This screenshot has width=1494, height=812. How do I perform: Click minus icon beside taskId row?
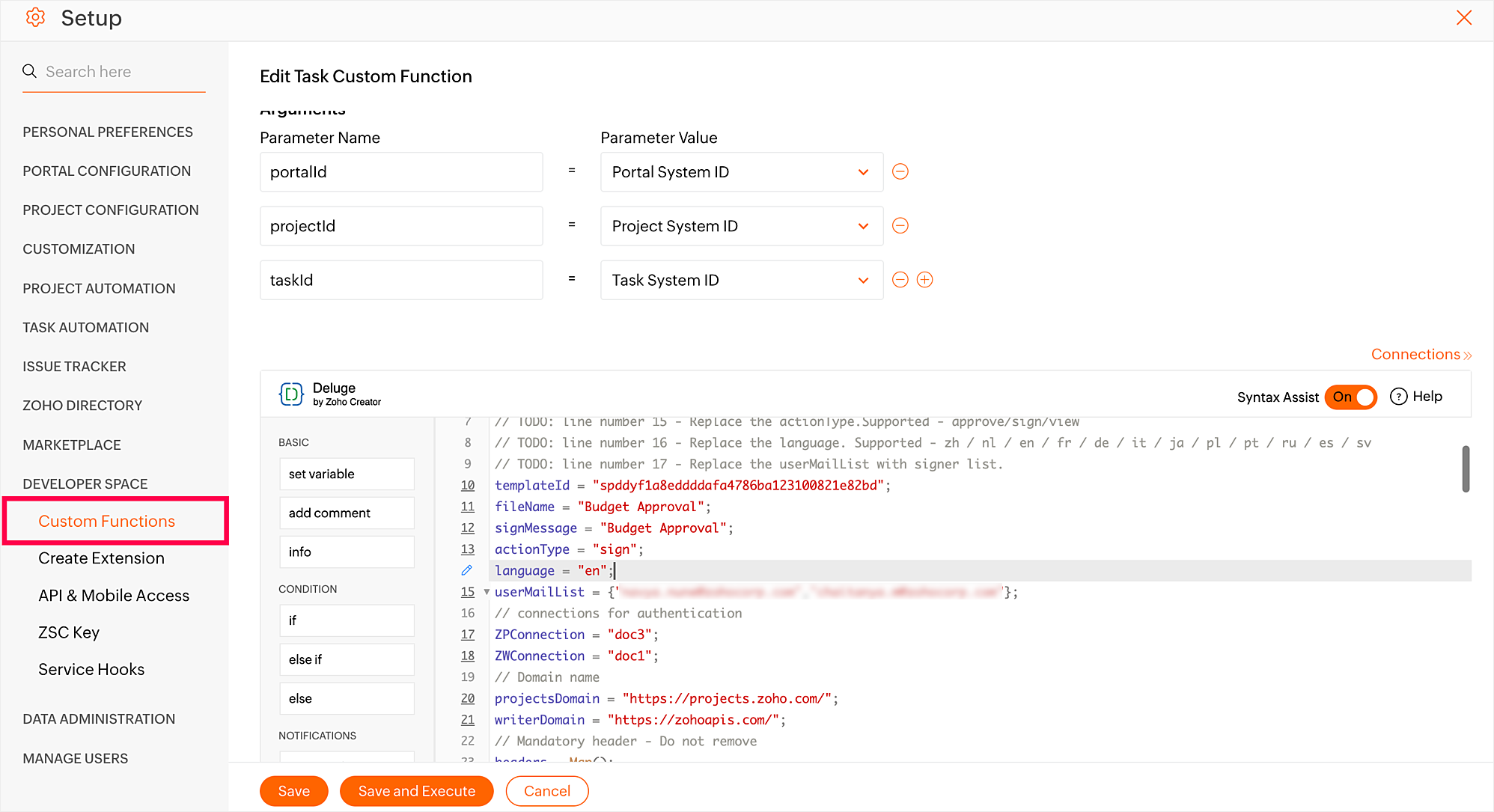(900, 279)
